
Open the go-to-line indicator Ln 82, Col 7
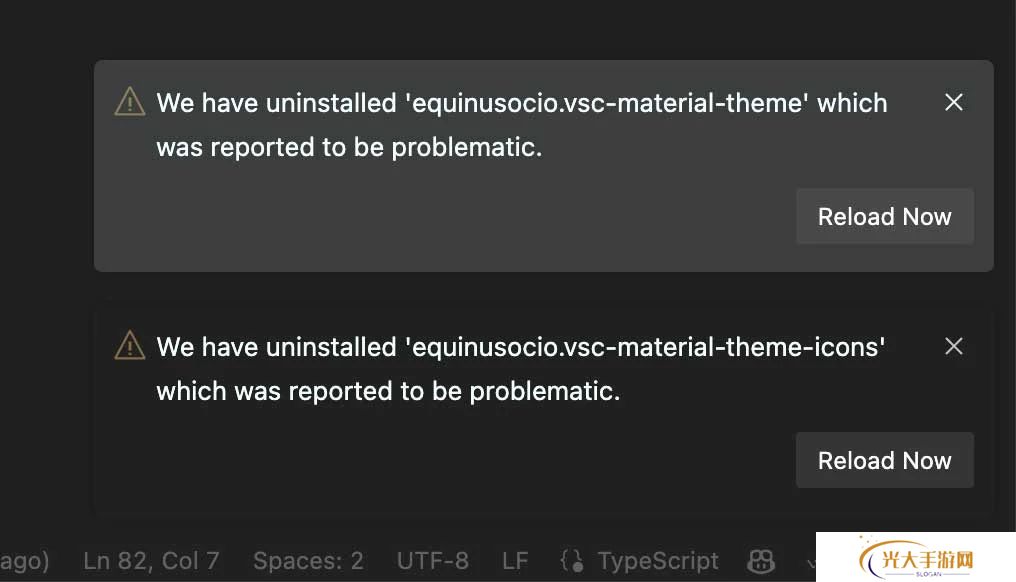151,561
